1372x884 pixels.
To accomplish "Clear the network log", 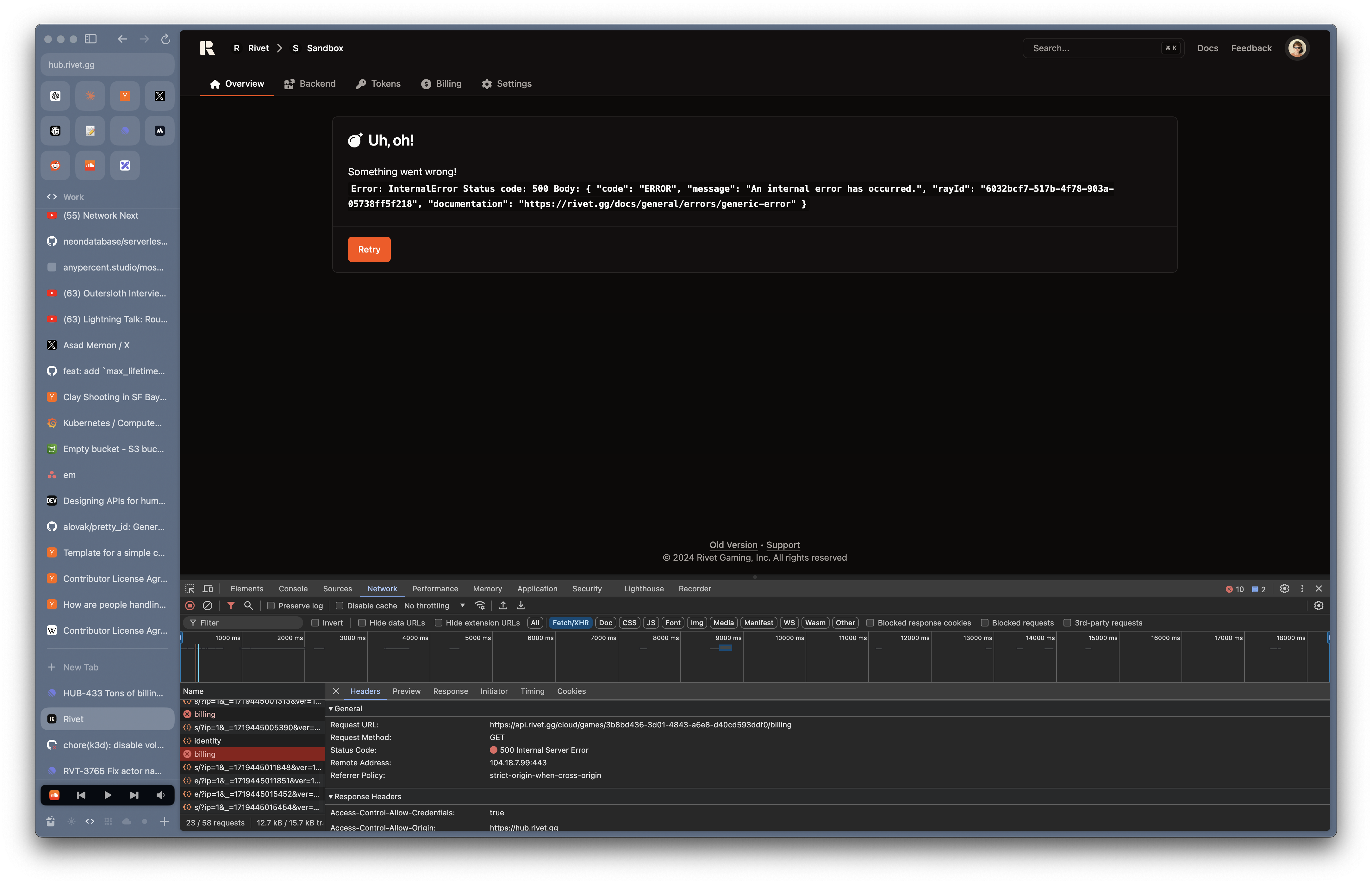I will coord(208,606).
